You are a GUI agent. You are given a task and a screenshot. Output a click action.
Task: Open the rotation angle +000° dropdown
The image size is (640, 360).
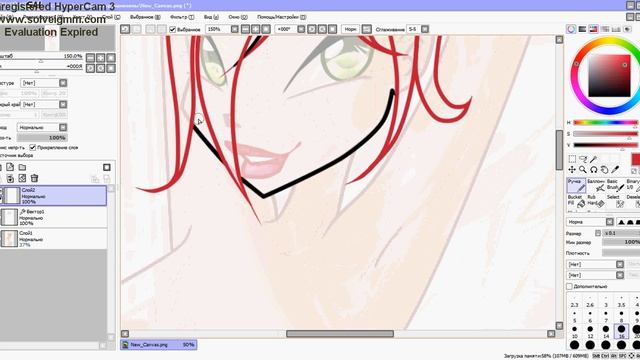(x=301, y=29)
